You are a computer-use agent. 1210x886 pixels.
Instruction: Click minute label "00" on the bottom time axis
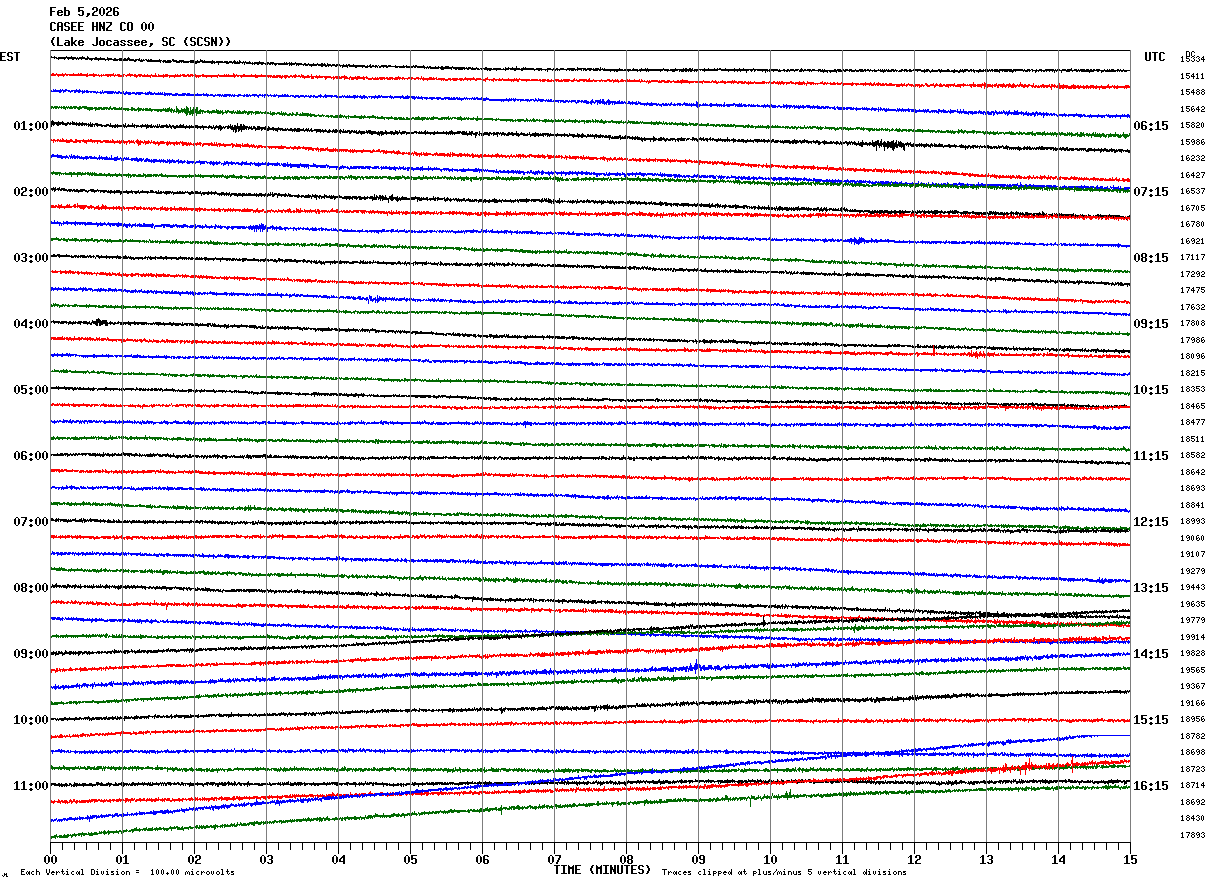coord(50,859)
